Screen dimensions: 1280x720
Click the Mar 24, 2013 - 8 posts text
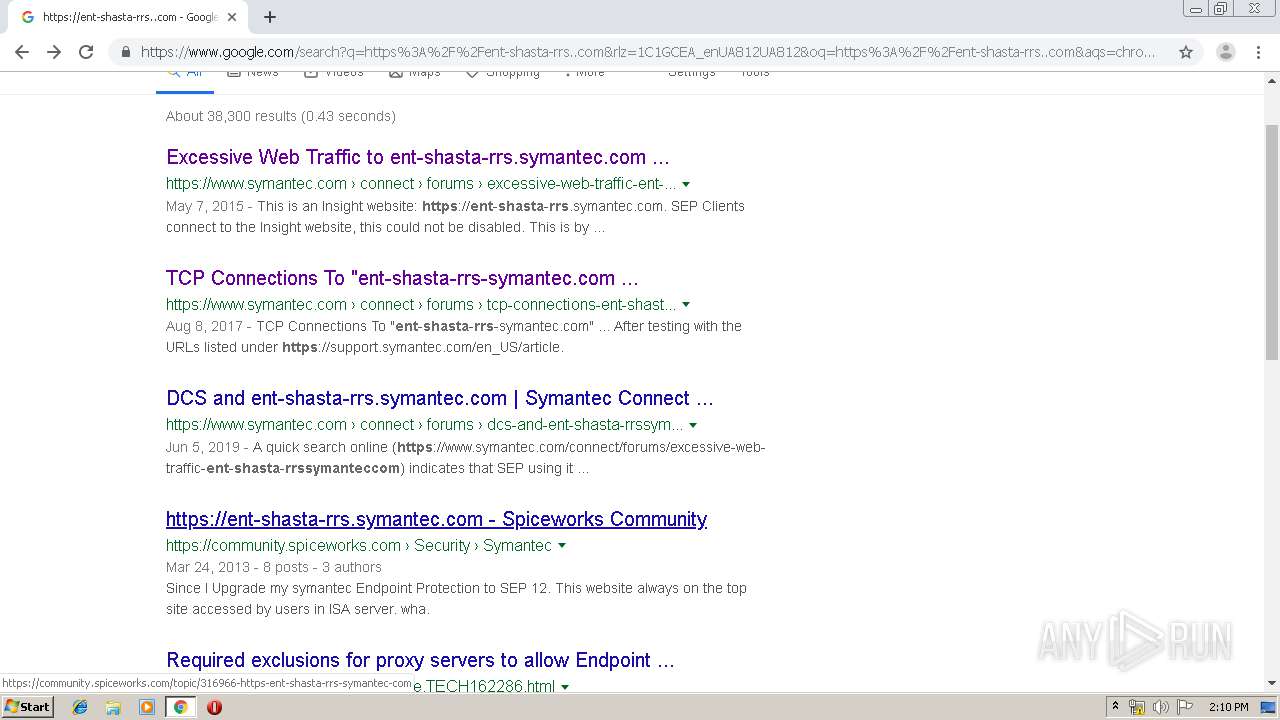click(x=274, y=567)
